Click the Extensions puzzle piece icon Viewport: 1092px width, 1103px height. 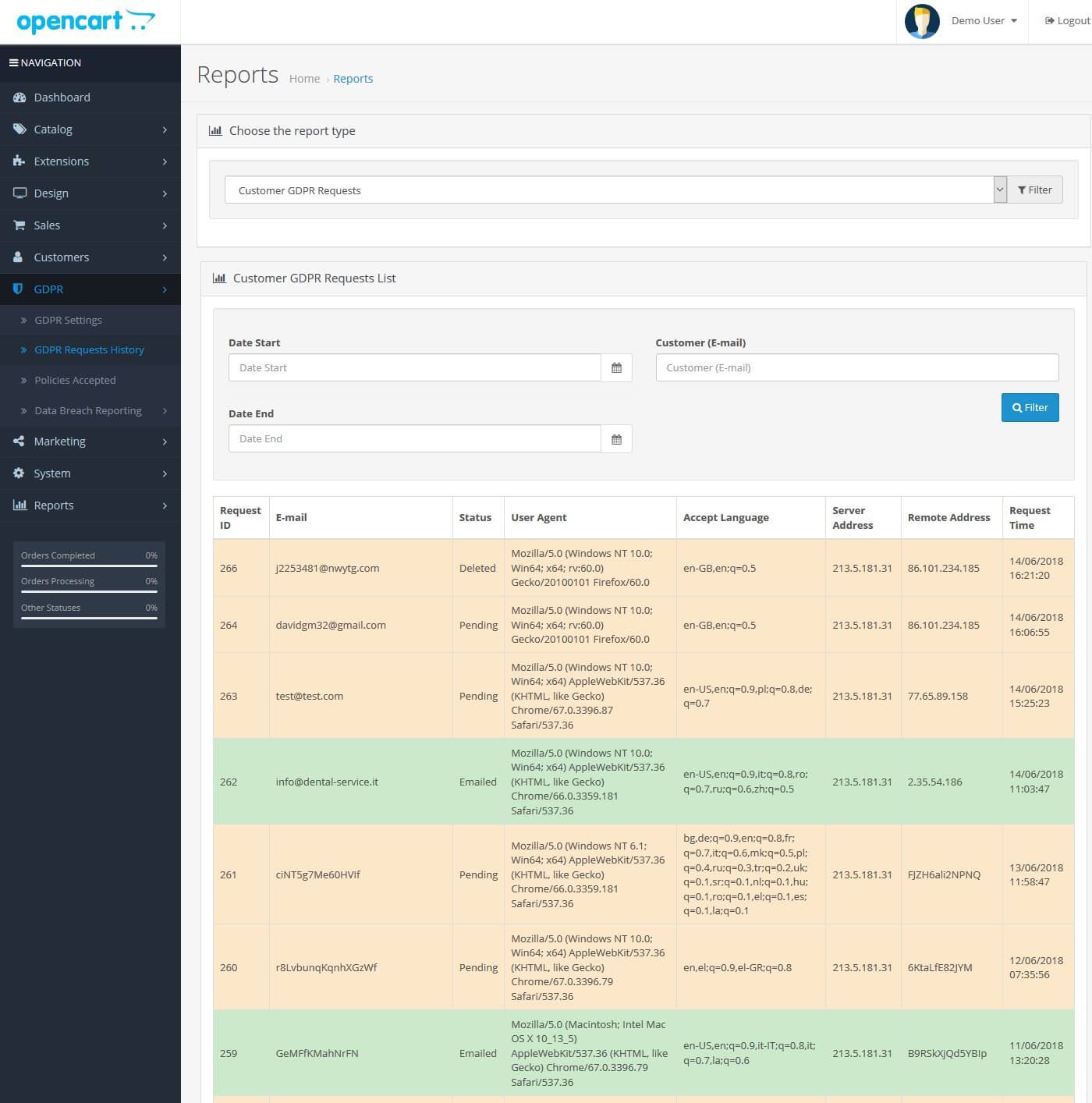coord(19,161)
